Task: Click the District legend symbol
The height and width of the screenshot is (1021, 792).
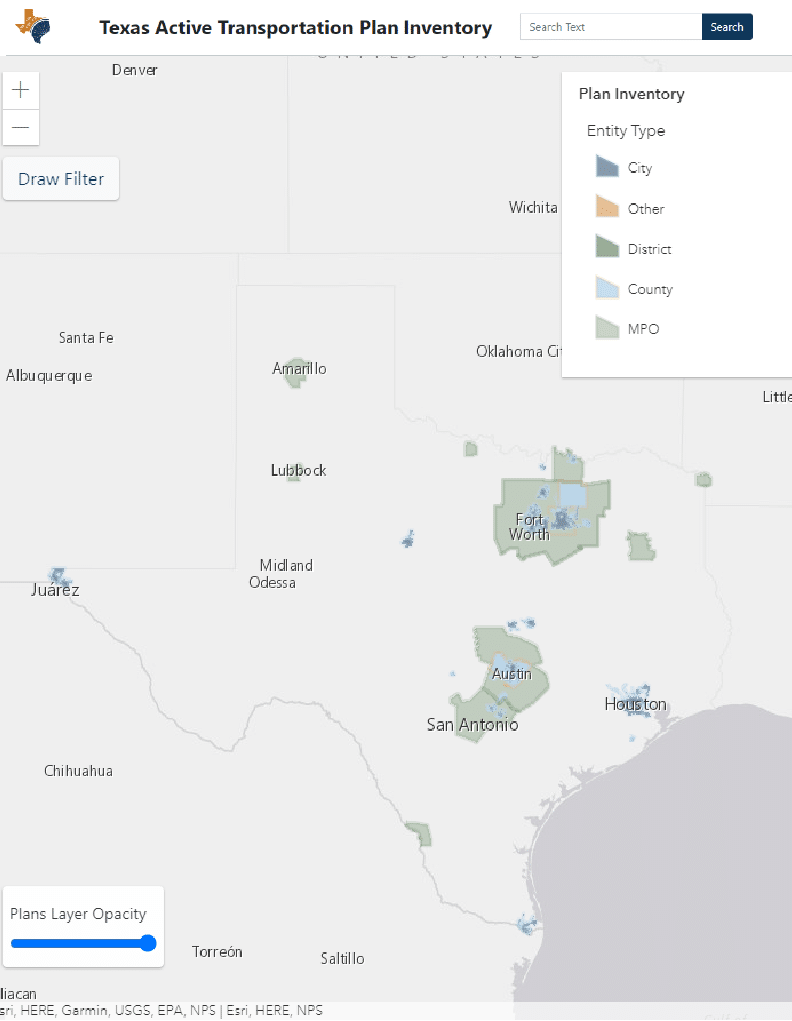Action: point(607,248)
